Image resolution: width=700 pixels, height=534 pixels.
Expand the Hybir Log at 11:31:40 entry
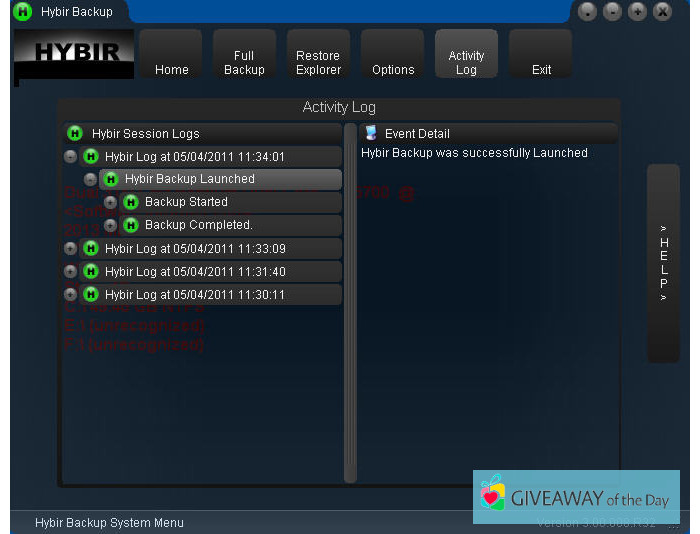[70, 272]
